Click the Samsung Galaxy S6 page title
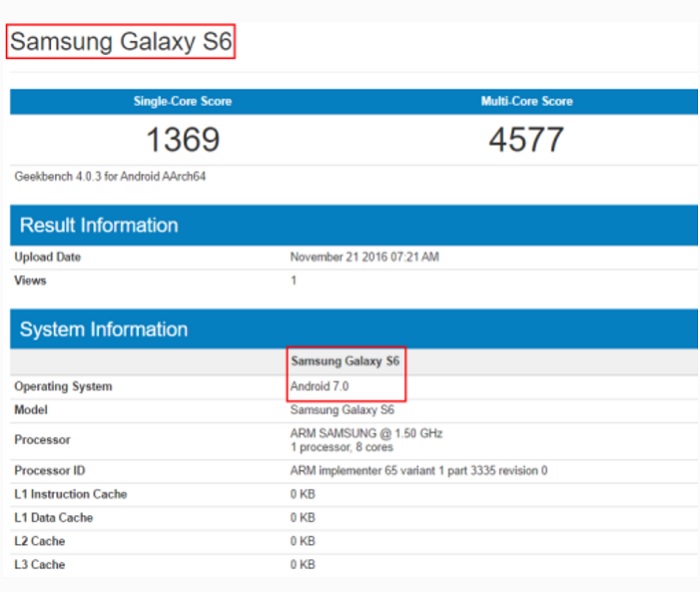 [x=121, y=42]
